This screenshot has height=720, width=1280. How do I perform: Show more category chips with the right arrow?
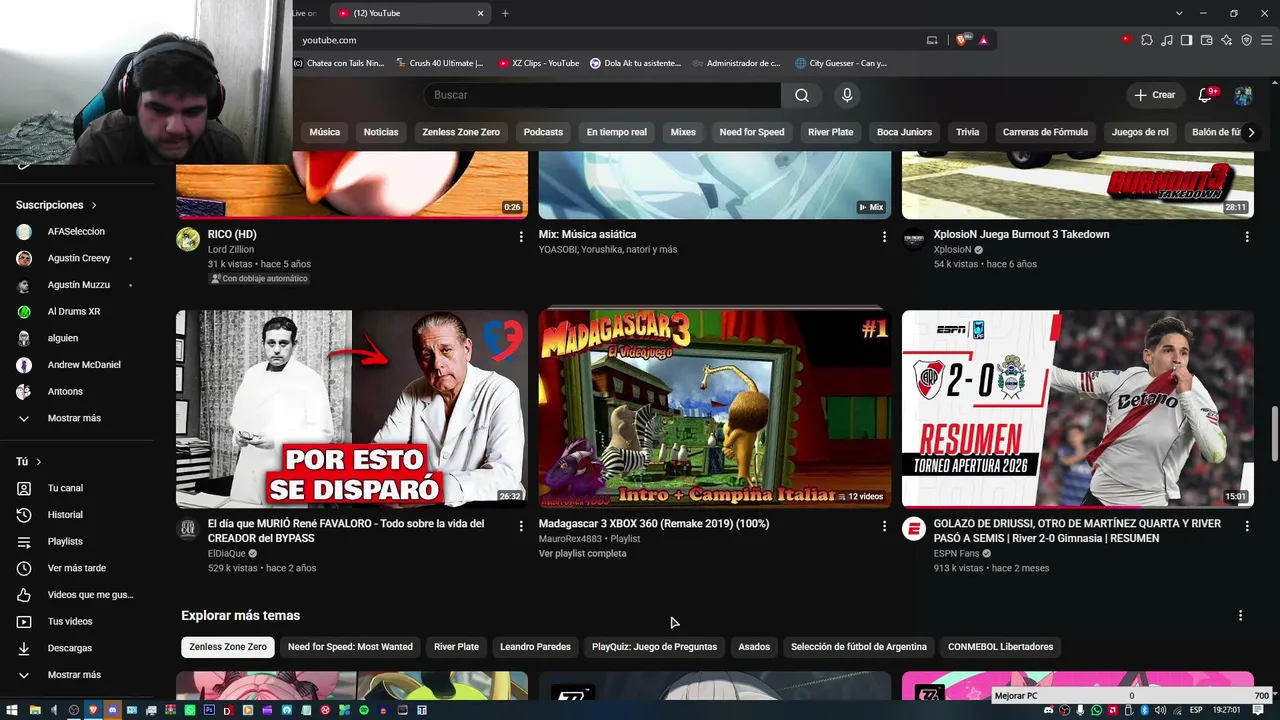pos(1250,132)
